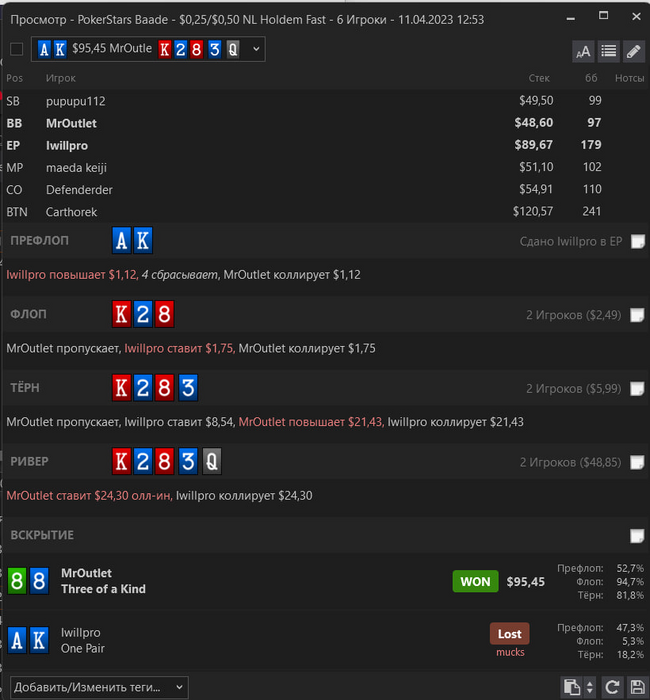Click the Игрок column header
Screen dimensions: 650x700
click(x=61, y=78)
